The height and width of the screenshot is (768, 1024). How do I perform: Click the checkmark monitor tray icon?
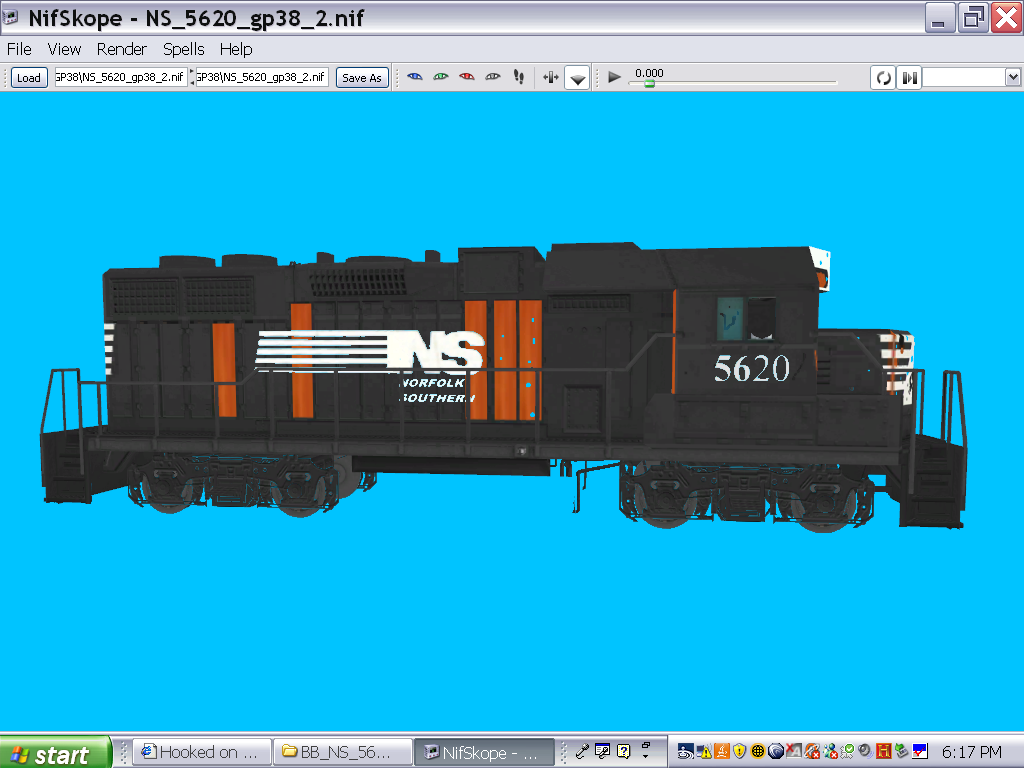(920, 751)
